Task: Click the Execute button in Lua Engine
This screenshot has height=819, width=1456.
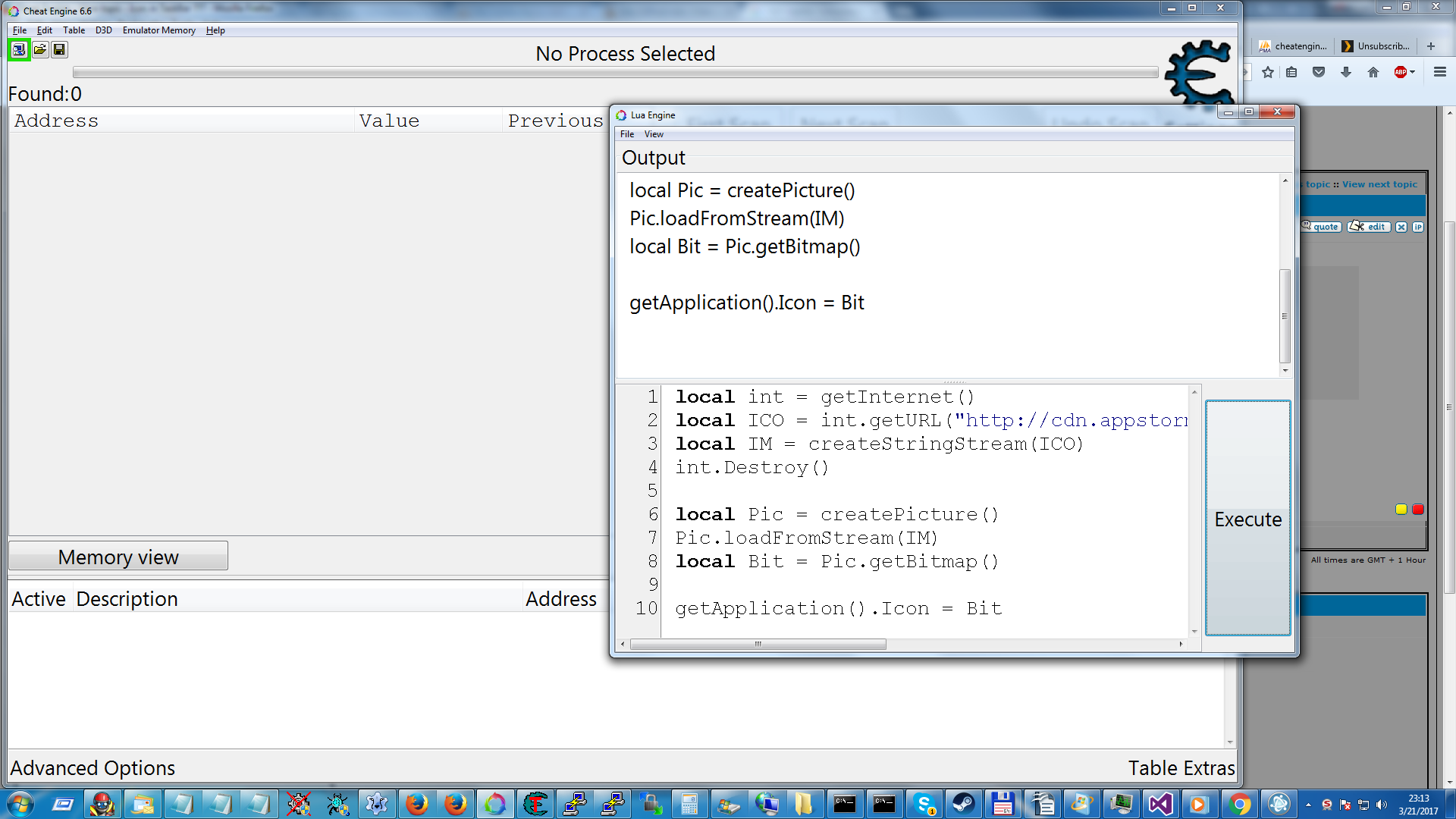Action: 1248,518
